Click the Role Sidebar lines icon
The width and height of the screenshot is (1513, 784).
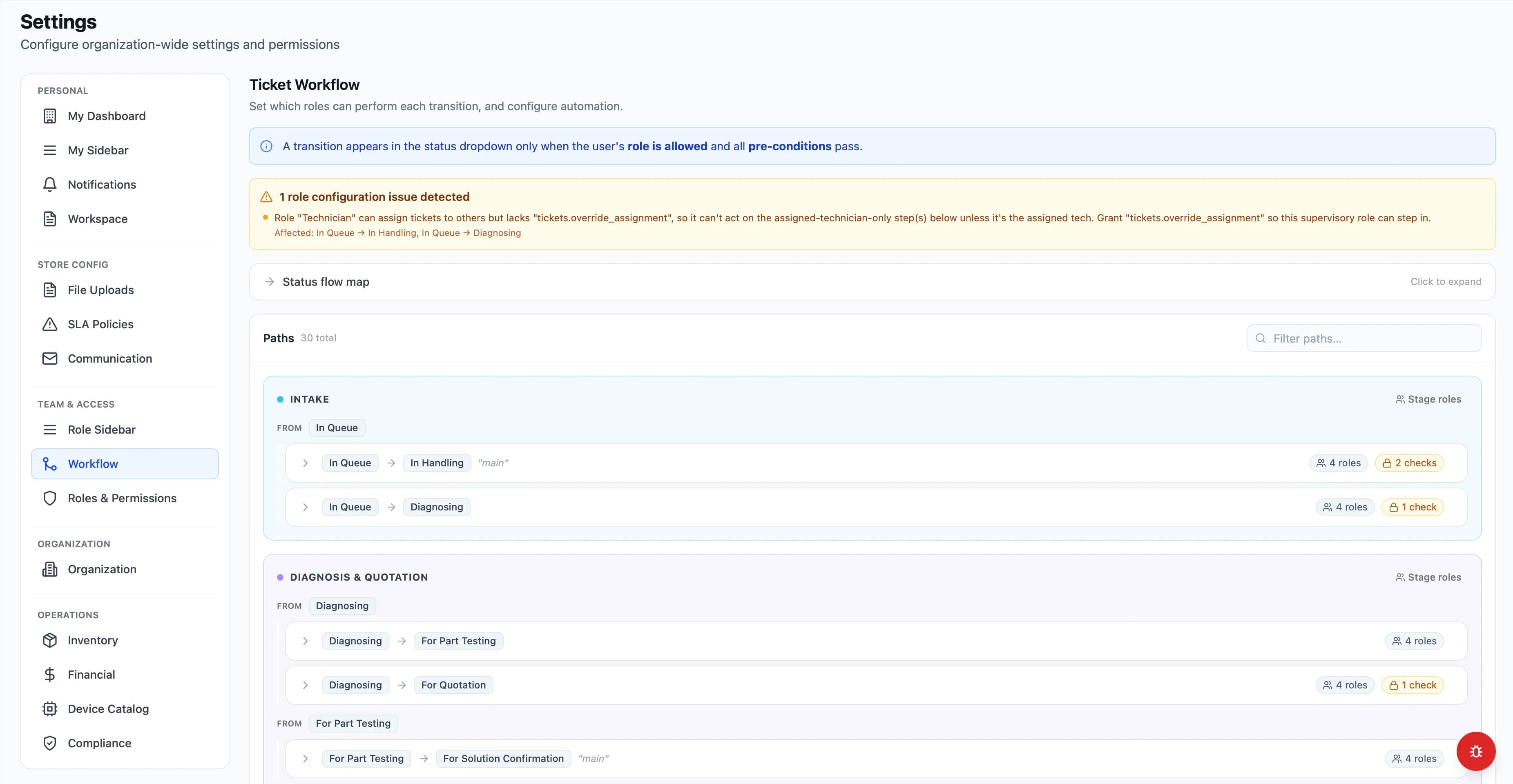pos(50,430)
